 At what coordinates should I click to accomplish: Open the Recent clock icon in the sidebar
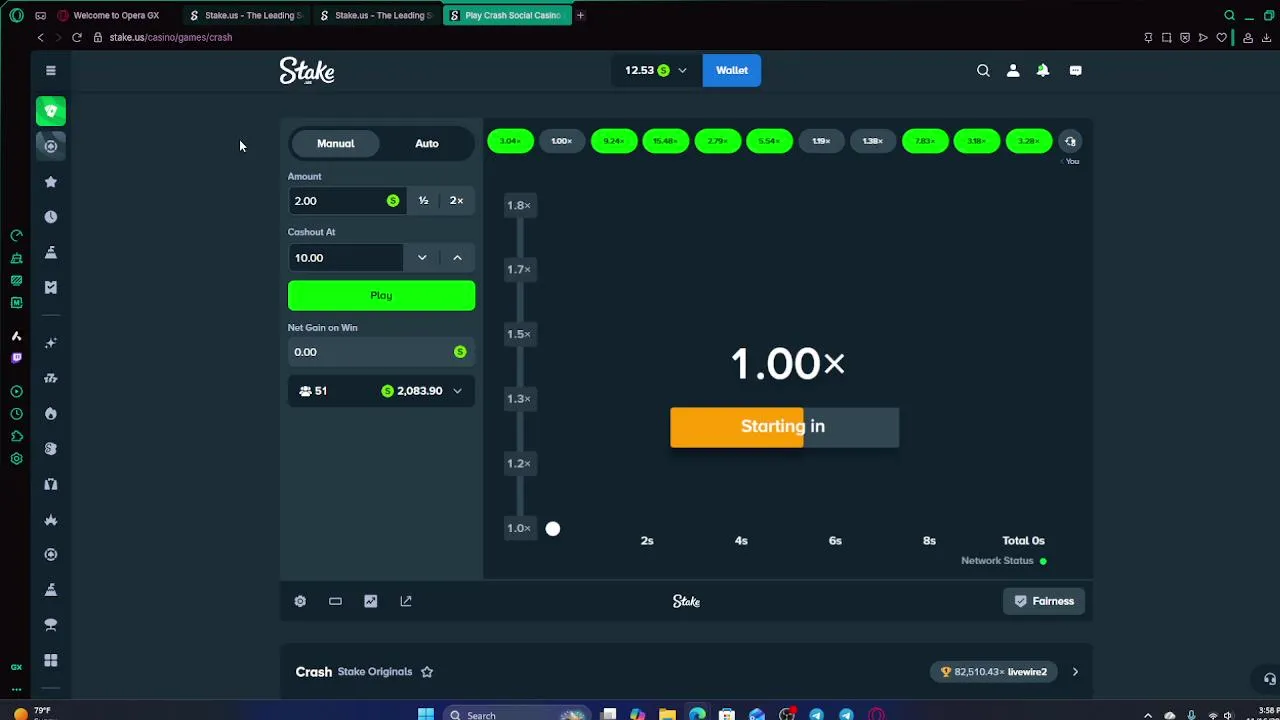click(x=51, y=217)
